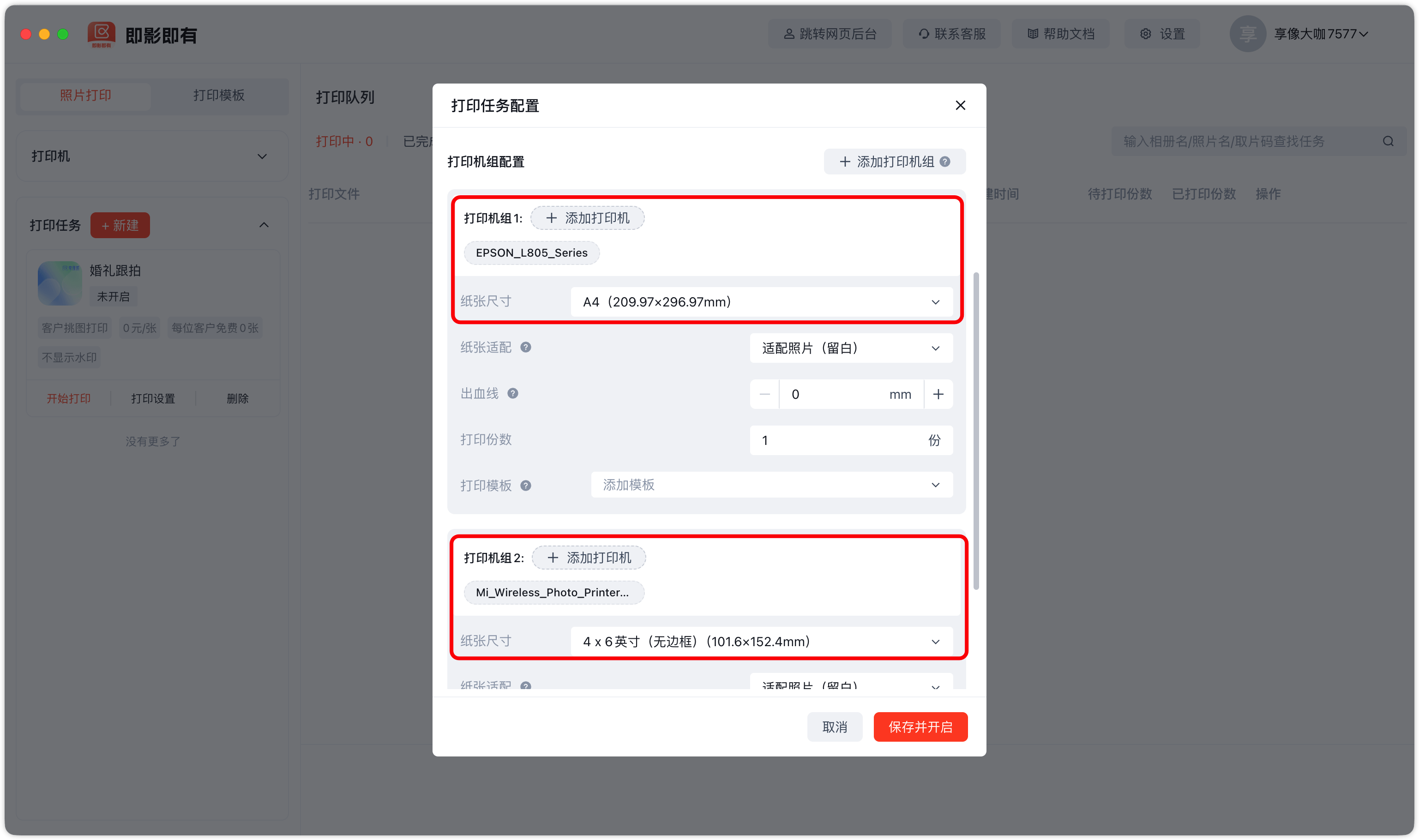Click the help icon beside 纸张适配
The height and width of the screenshot is (840, 1419).
[x=525, y=348]
